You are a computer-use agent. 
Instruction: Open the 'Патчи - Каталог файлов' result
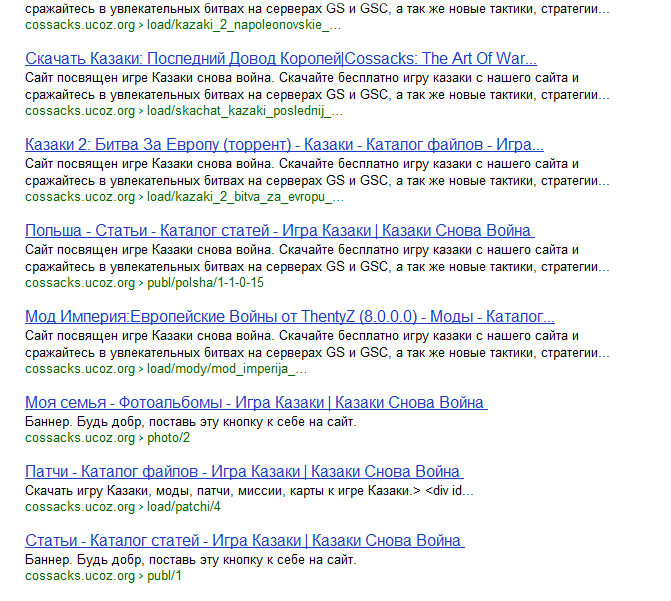pyautogui.click(x=243, y=472)
